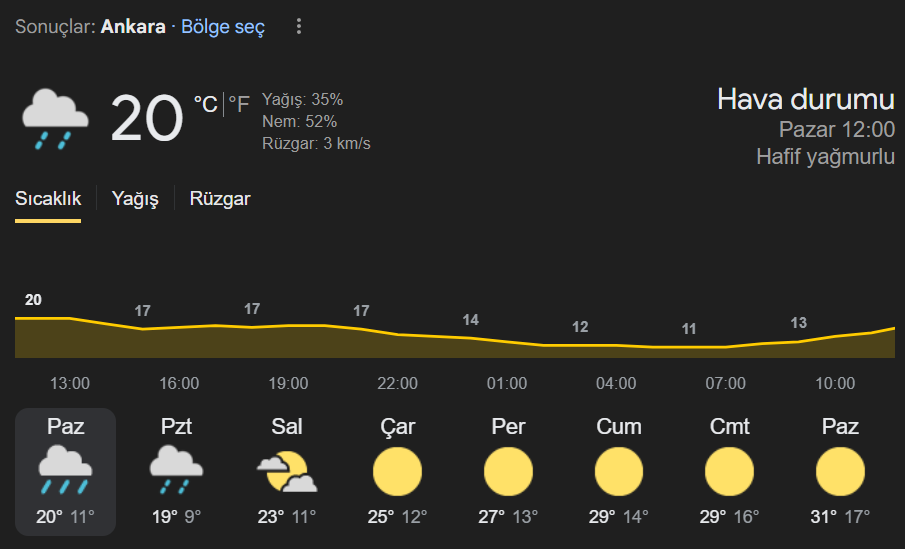Open the Yağış tab

[135, 199]
